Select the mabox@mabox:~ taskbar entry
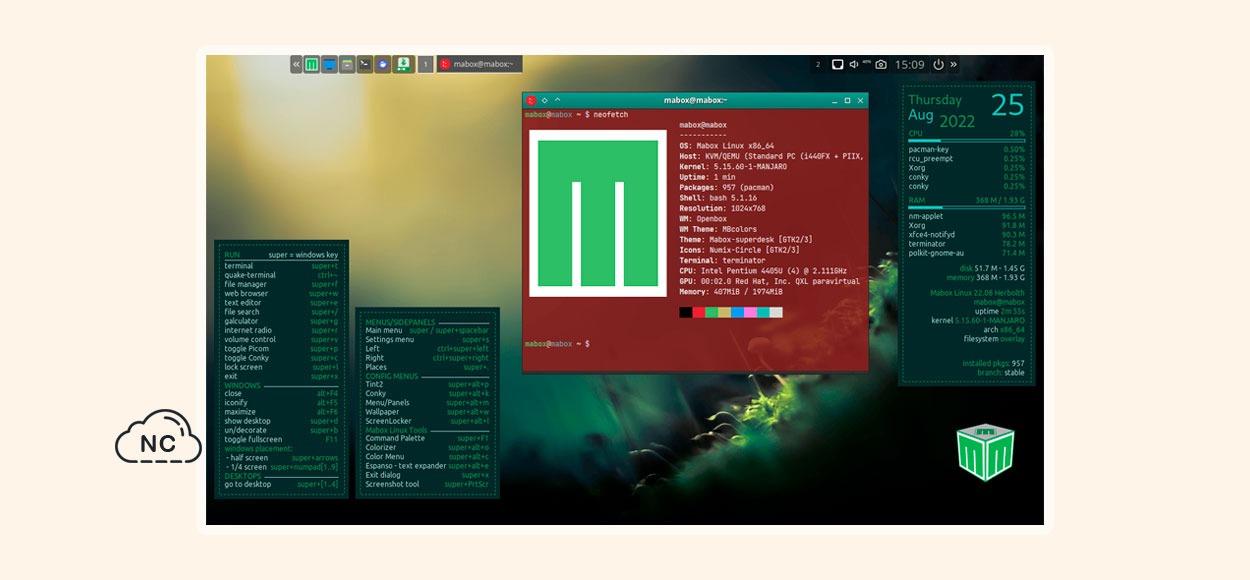 click(480, 64)
